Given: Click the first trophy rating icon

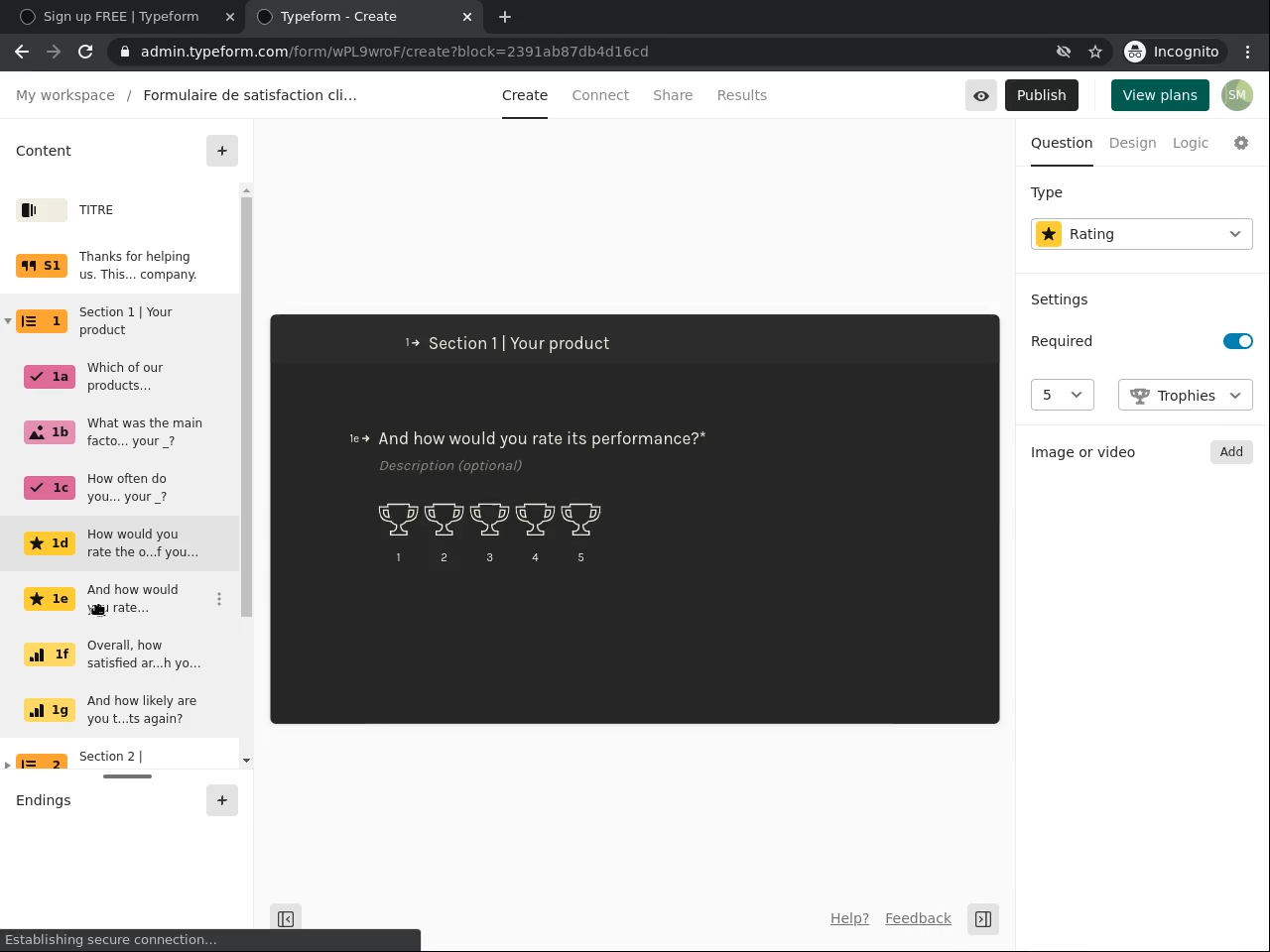Looking at the screenshot, I should click(398, 519).
